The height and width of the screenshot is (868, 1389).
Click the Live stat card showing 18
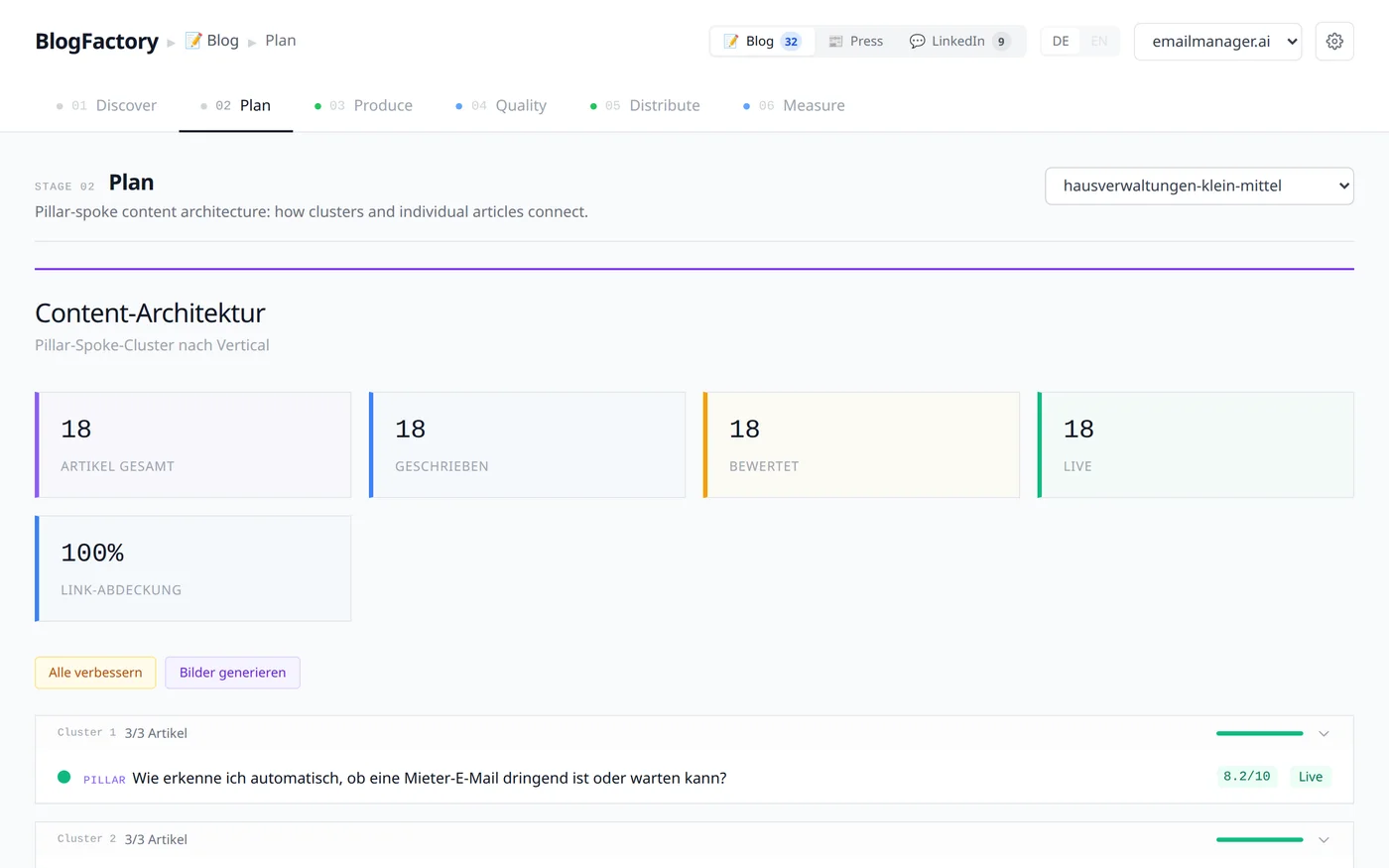coord(1196,444)
